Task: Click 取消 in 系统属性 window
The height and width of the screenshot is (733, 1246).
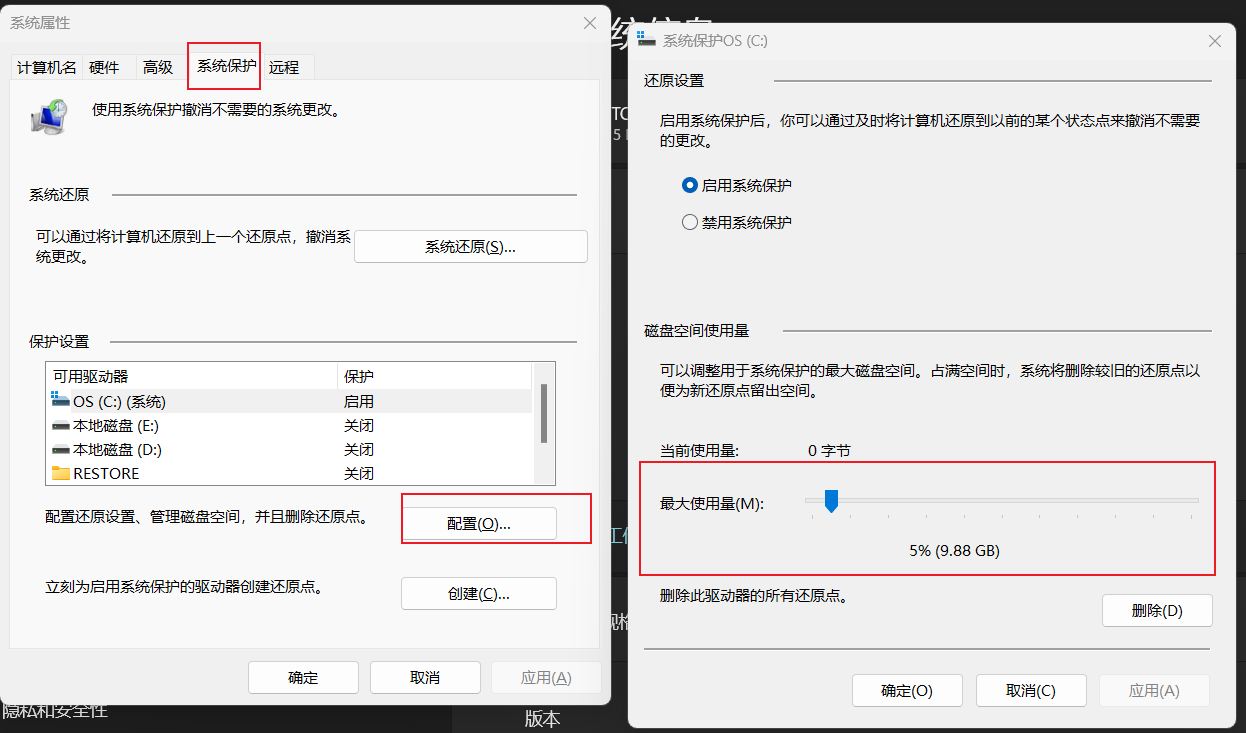Action: pos(425,677)
